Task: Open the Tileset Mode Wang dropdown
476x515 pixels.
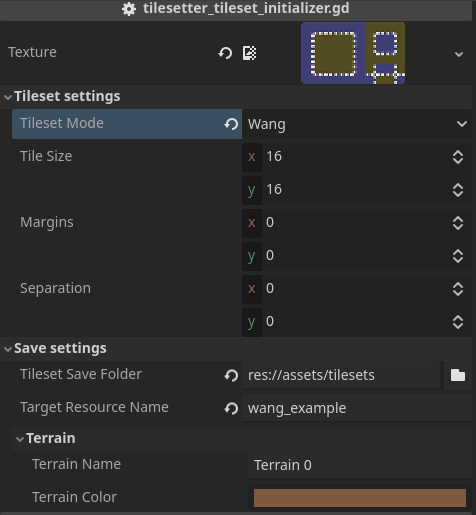Action: 357,124
